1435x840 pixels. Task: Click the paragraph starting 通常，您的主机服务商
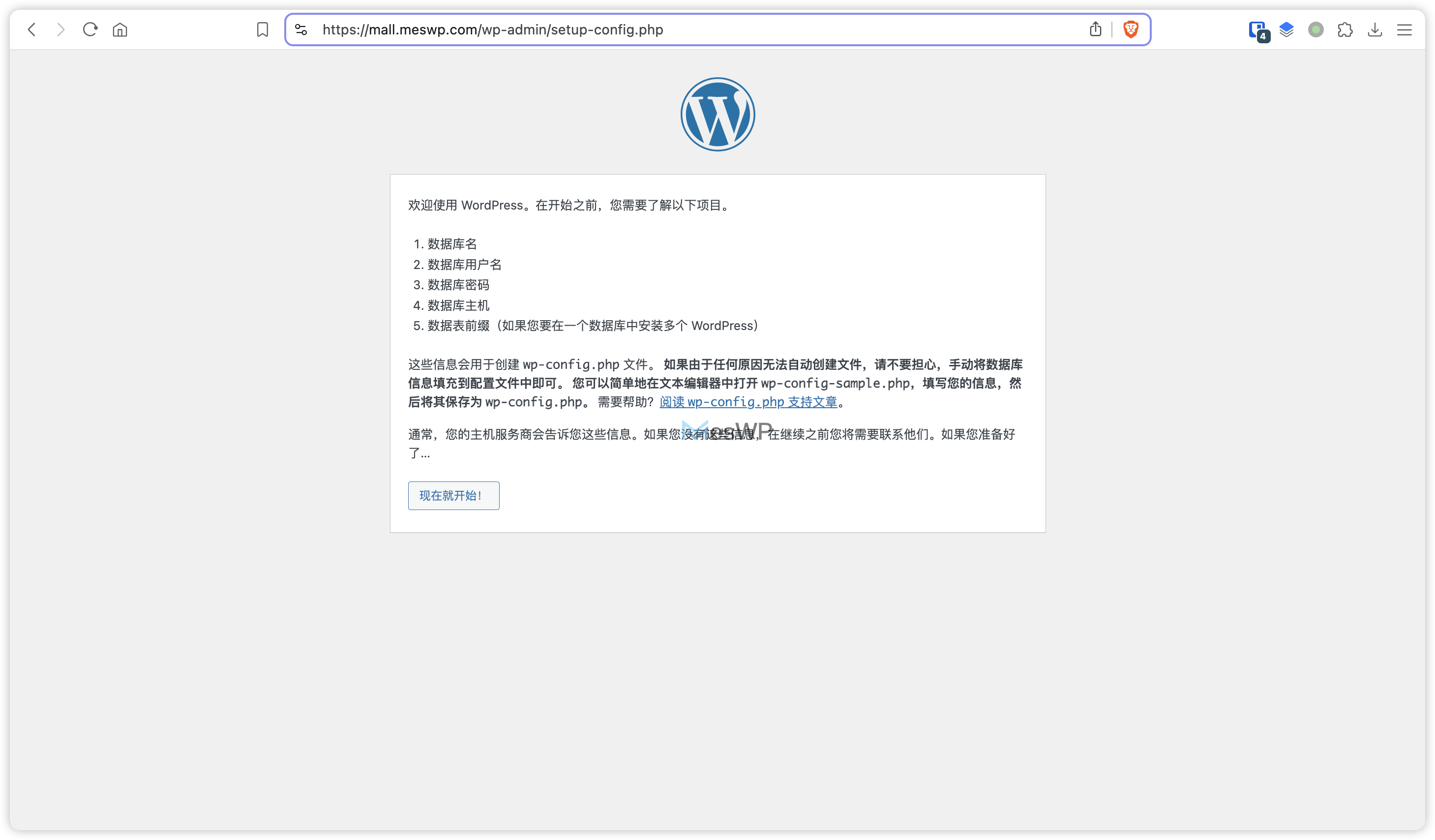pos(712,444)
